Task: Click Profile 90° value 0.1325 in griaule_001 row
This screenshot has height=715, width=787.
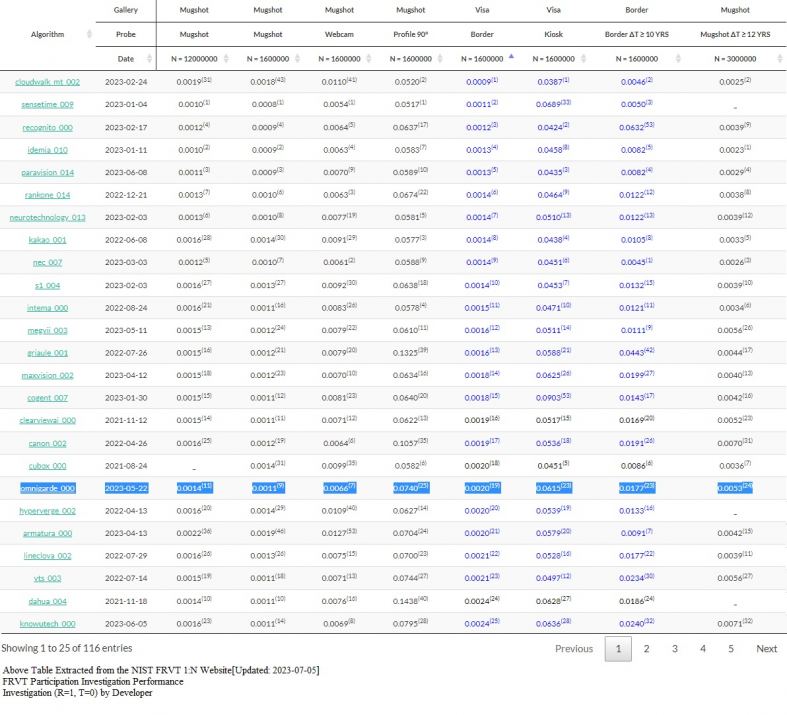Action: point(411,353)
